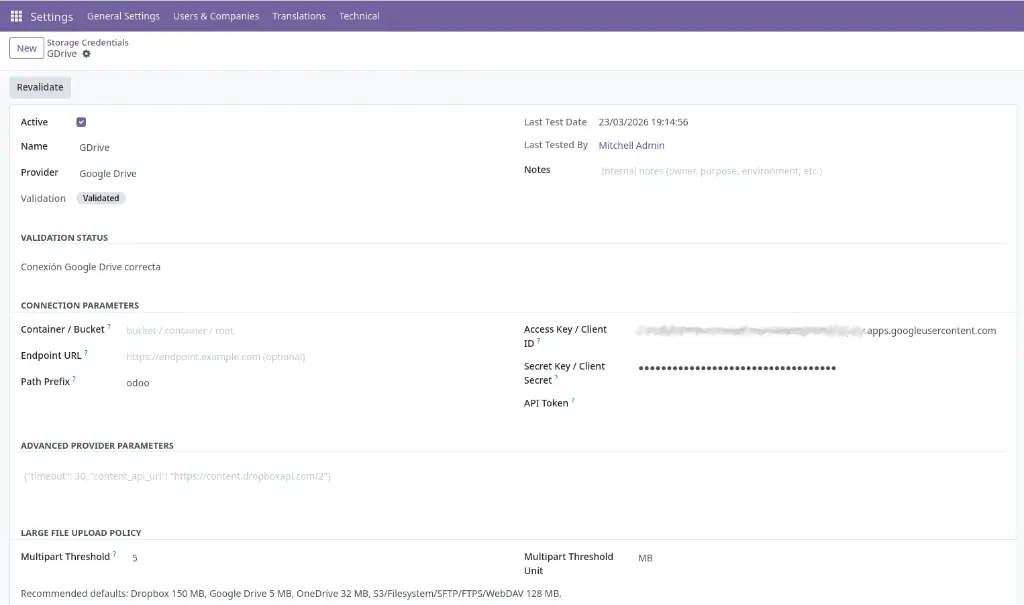Click the help icon beside Container / Bucket

pyautogui.click(x=109, y=327)
